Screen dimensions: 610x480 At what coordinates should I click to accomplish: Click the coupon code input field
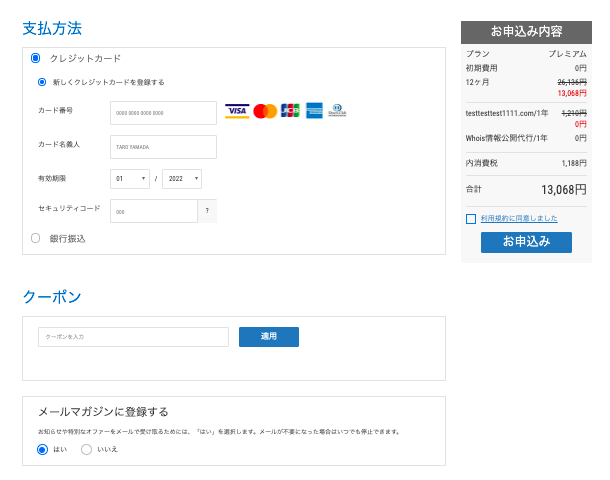pyautogui.click(x=133, y=337)
